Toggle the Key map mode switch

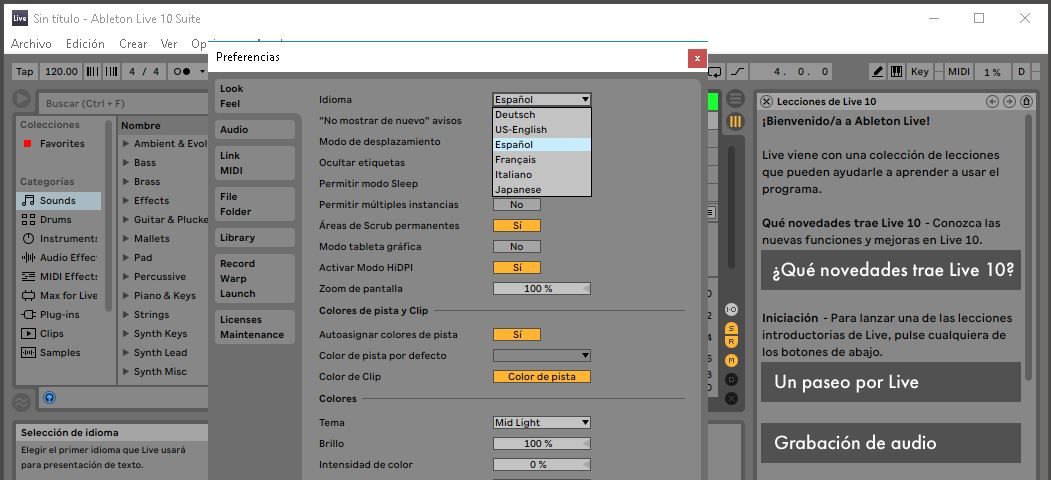pyautogui.click(x=920, y=72)
